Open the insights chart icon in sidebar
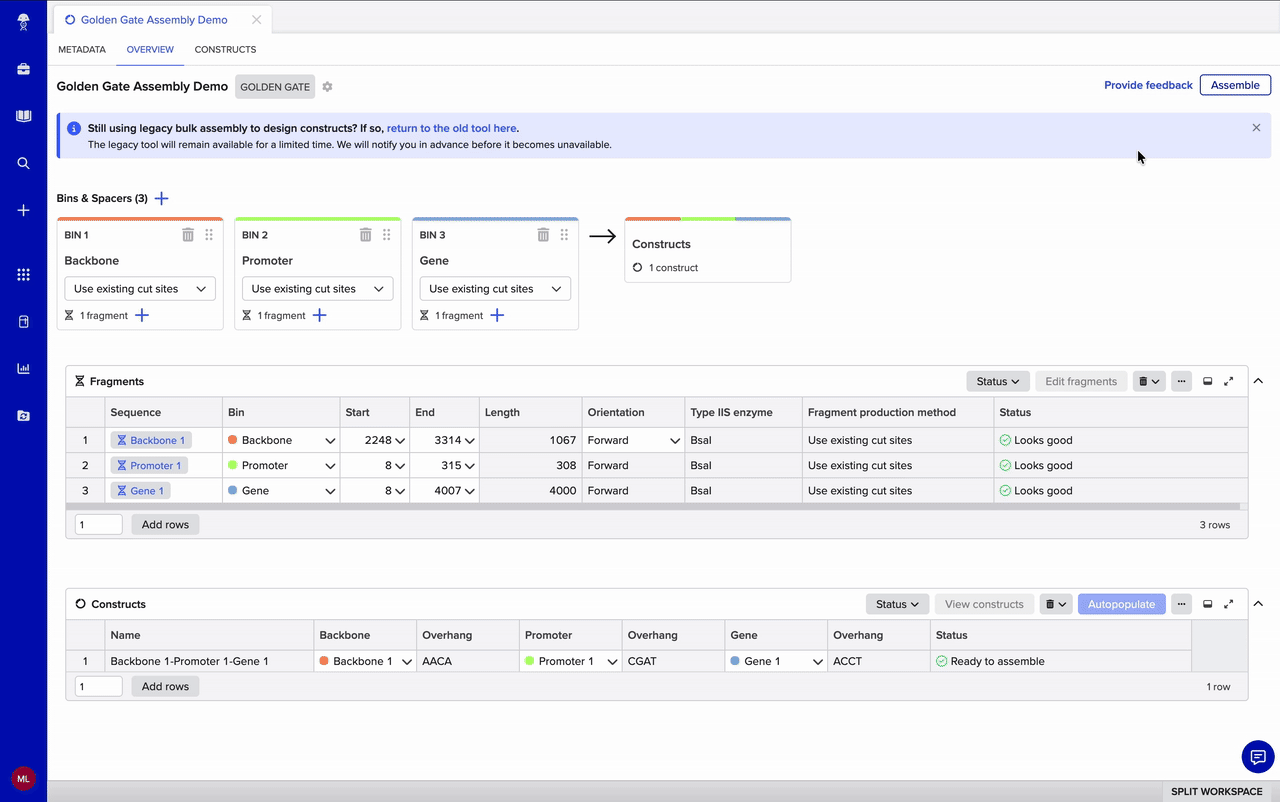Viewport: 1280px width, 802px height. click(22, 368)
